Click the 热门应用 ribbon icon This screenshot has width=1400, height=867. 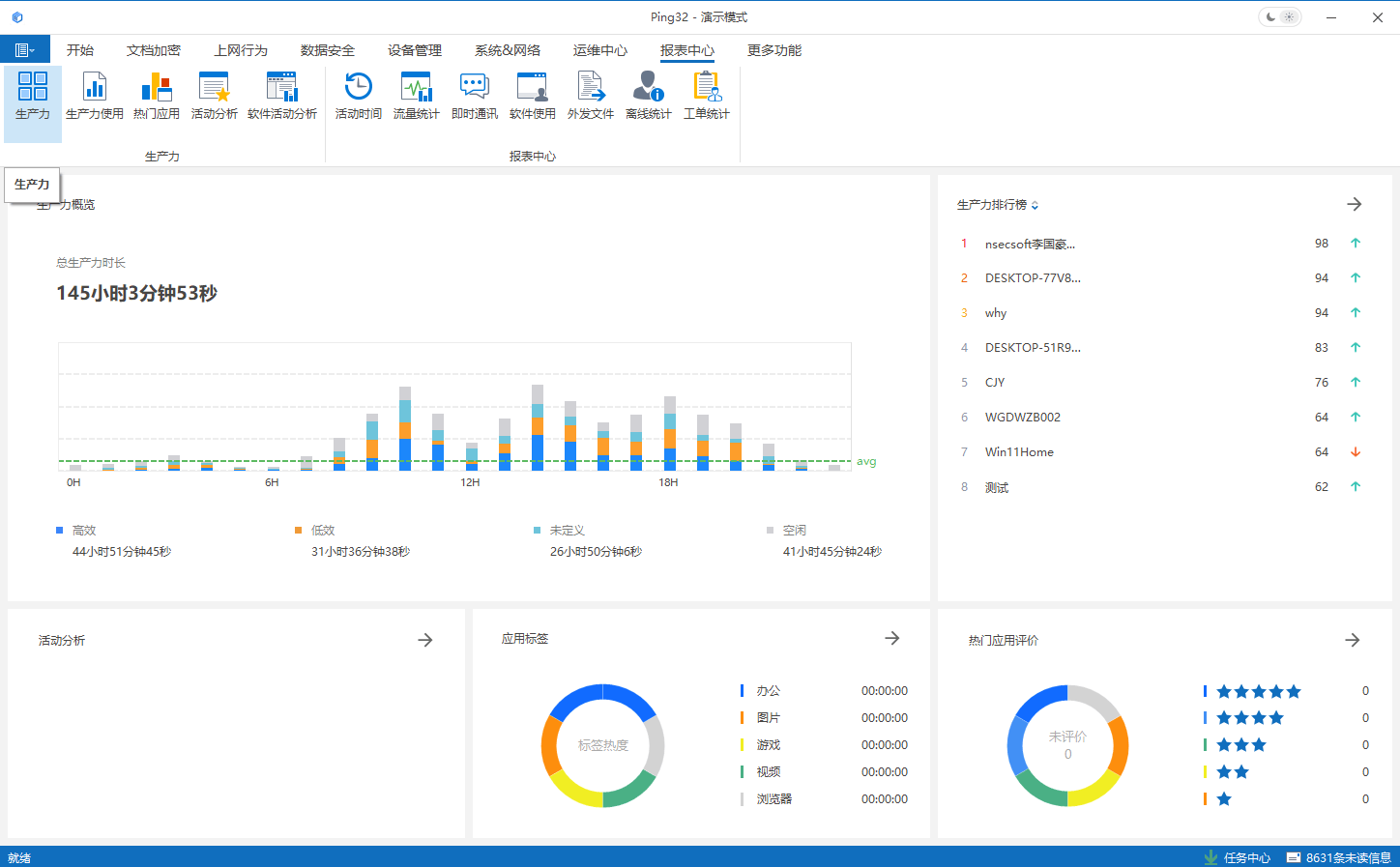coord(156,96)
